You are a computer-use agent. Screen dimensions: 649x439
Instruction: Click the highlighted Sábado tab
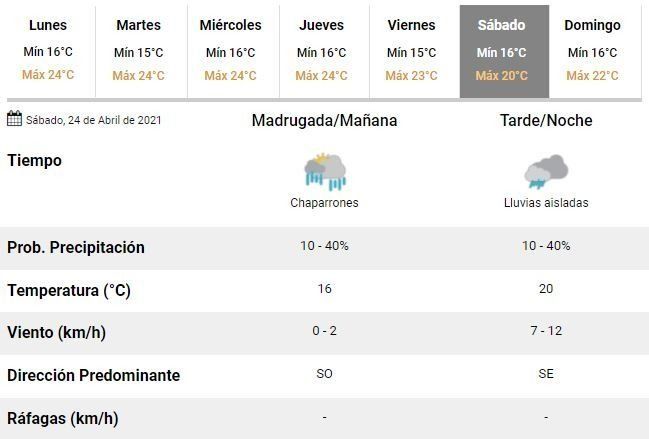coord(502,50)
